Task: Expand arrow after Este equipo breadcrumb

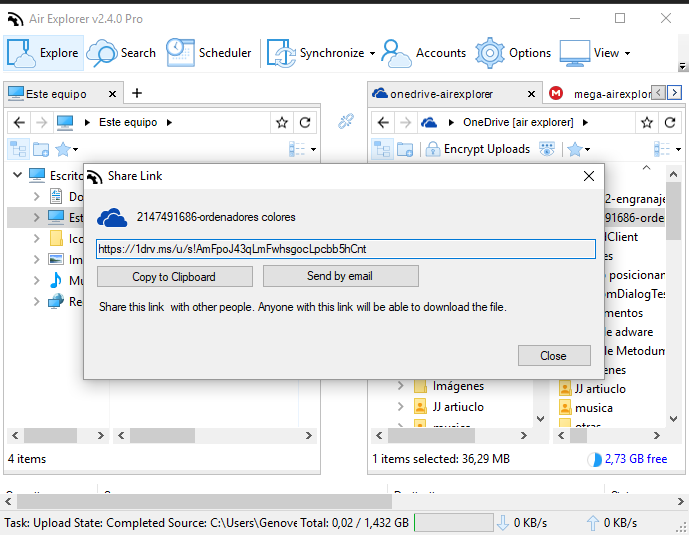Action: pyautogui.click(x=169, y=123)
